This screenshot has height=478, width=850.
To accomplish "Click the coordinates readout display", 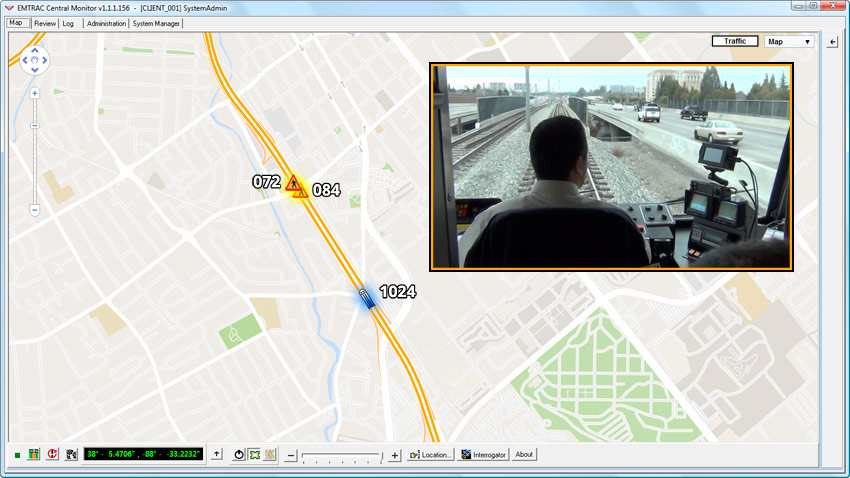I will pos(143,454).
